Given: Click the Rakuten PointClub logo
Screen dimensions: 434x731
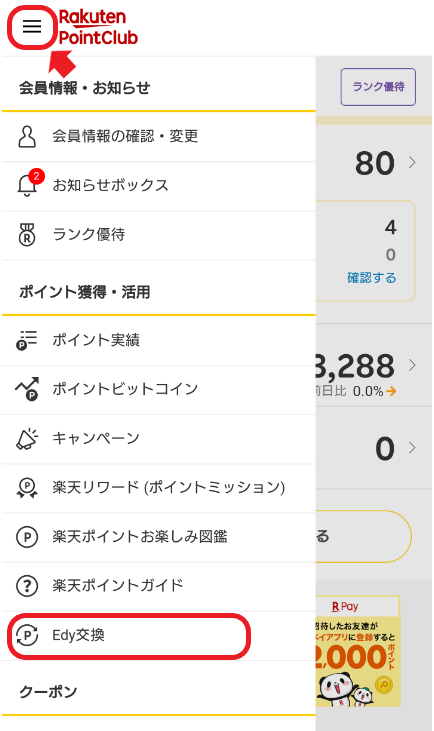Looking at the screenshot, I should pos(98,27).
